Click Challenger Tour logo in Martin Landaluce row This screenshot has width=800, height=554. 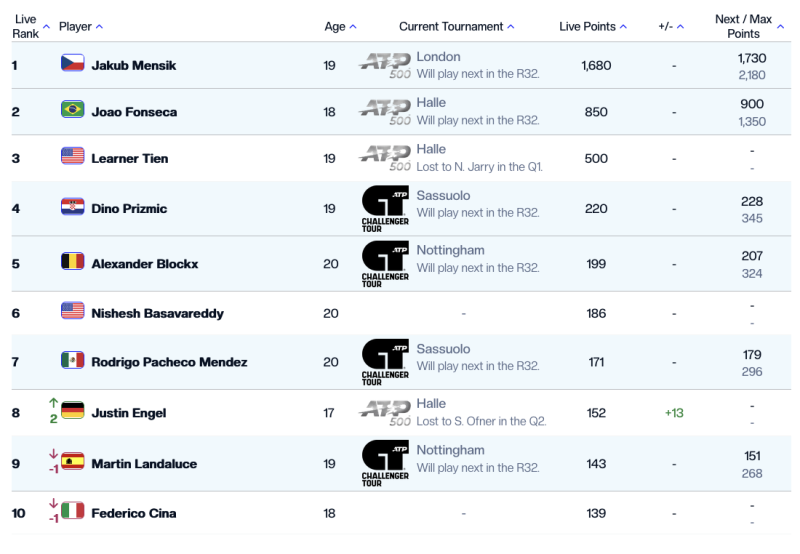pos(385,463)
